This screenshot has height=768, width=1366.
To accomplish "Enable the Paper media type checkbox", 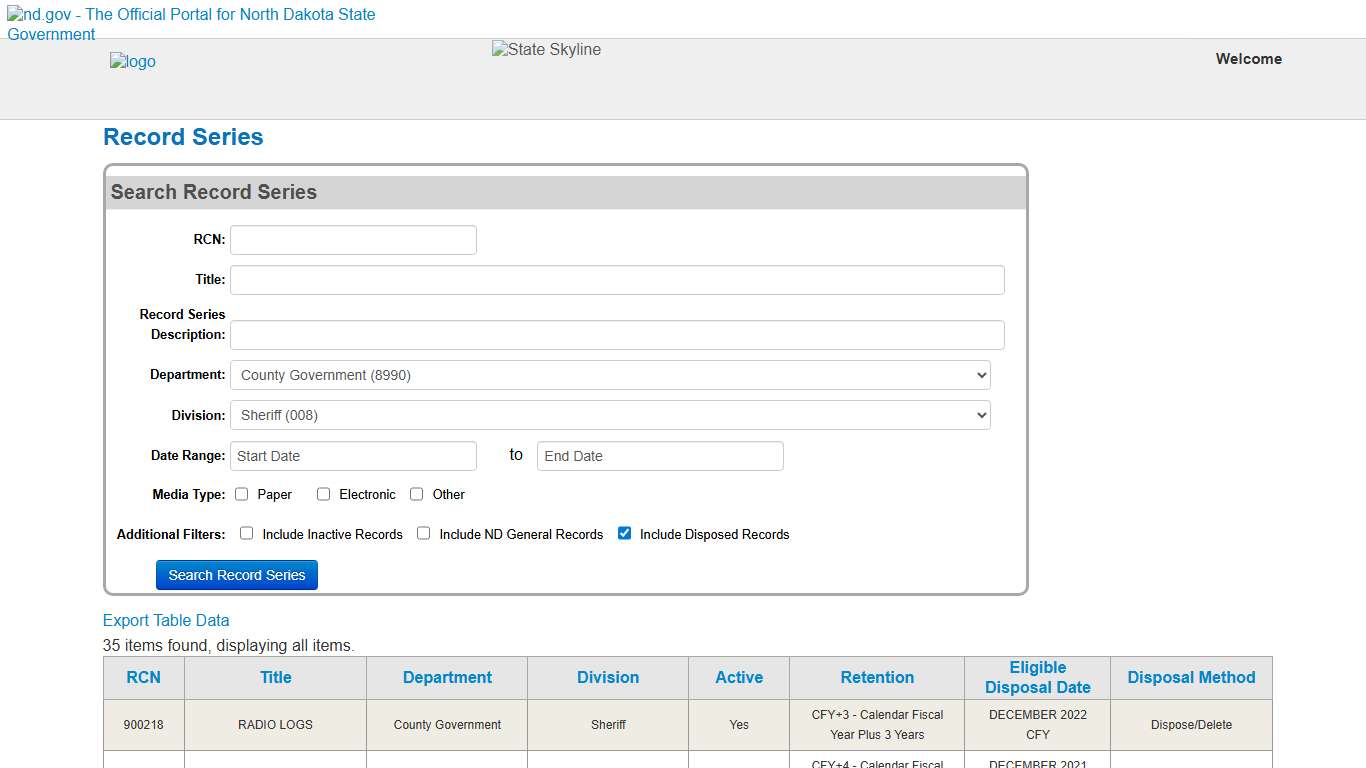I will point(241,493).
